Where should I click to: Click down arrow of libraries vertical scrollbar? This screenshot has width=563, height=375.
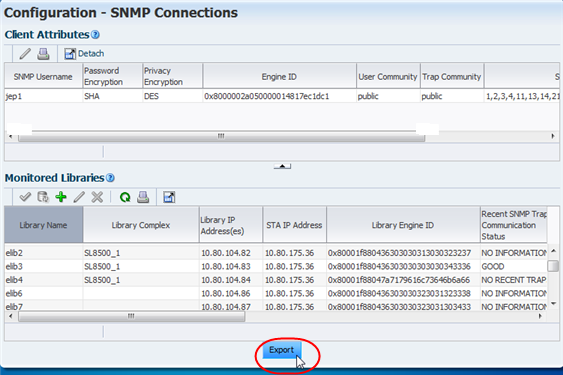[553, 304]
